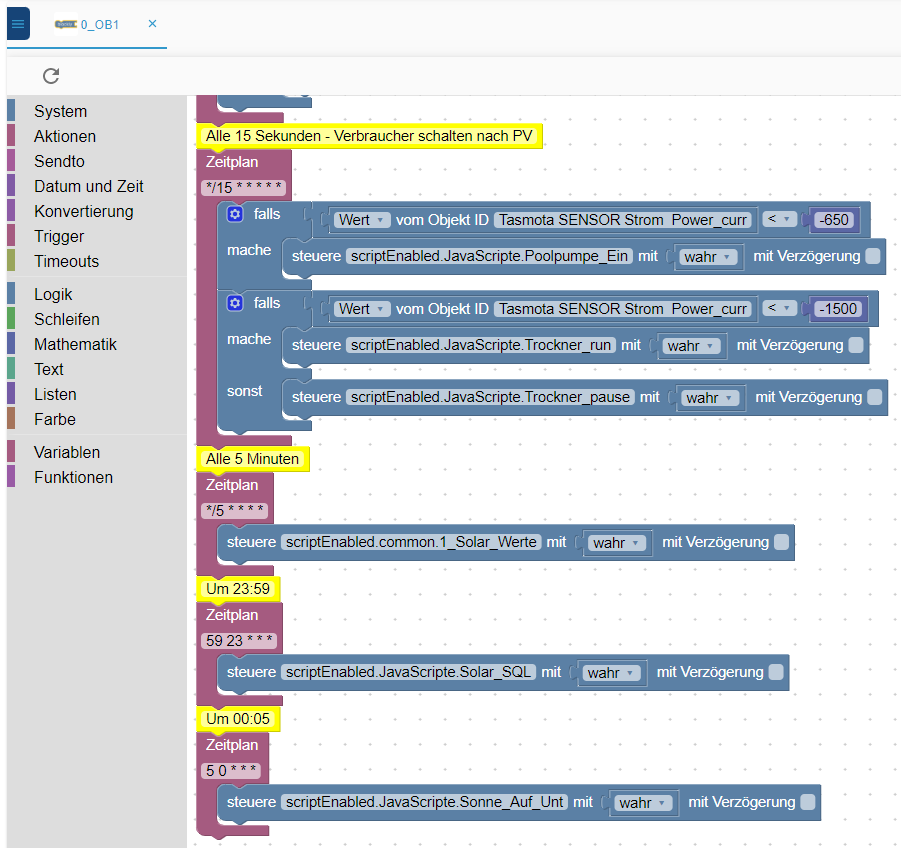Select the Timeouts category
The height and width of the screenshot is (848, 901).
tap(66, 261)
